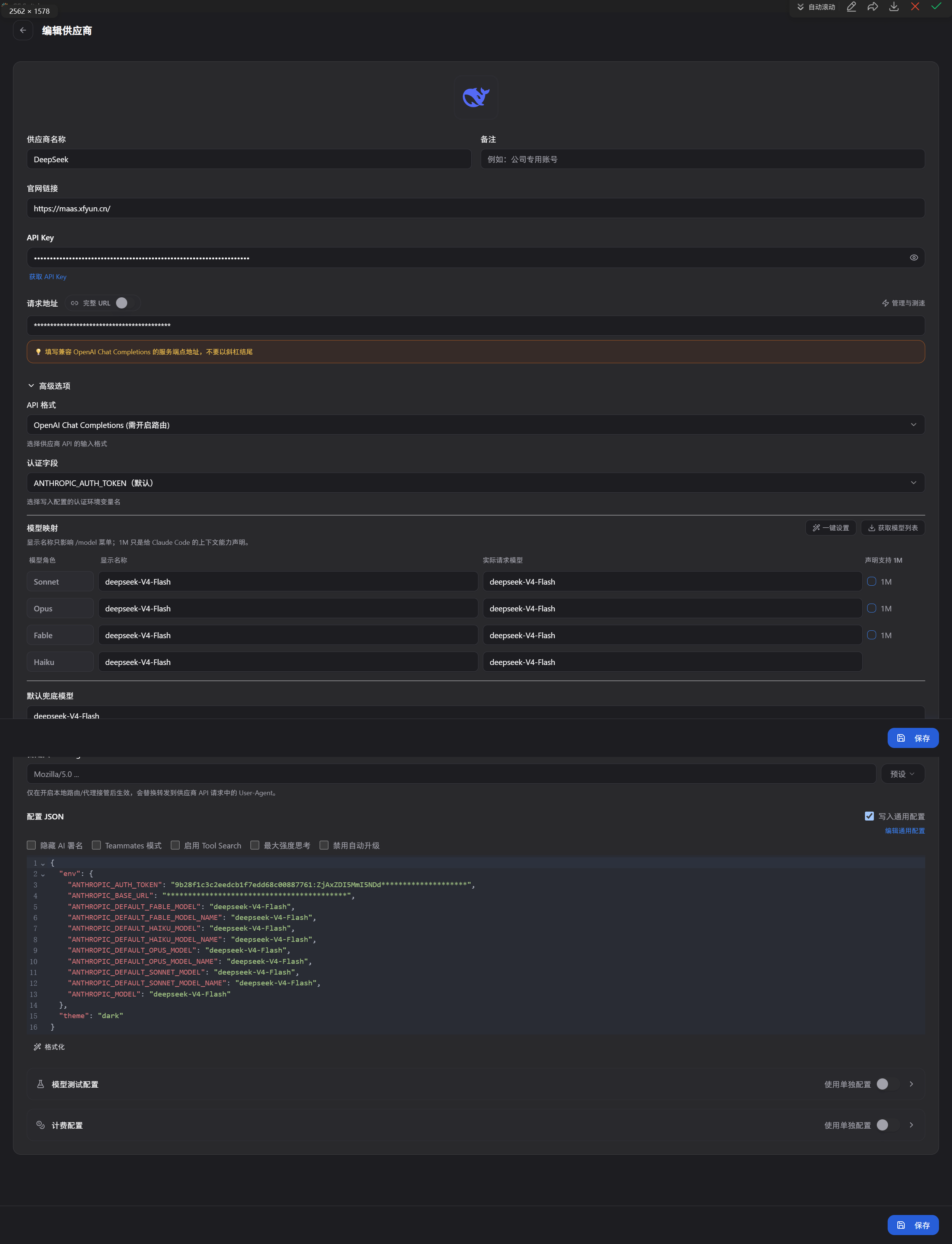
Task: Cancel the capture with the red X icon
Action: coord(914,7)
